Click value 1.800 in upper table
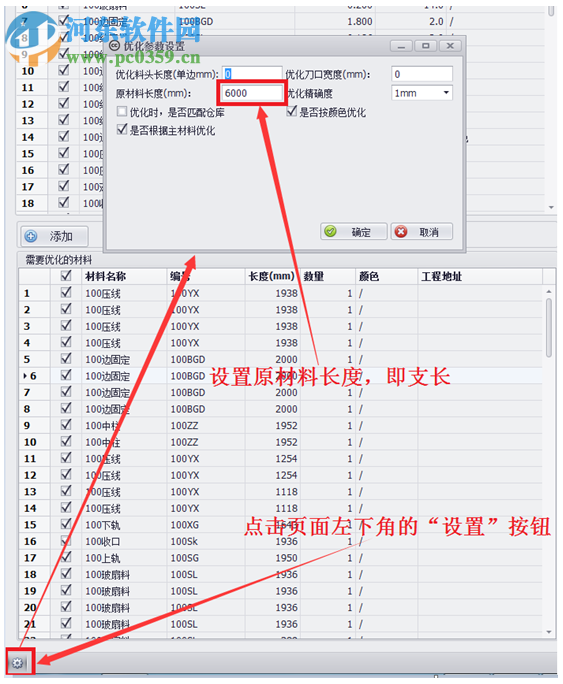The height and width of the screenshot is (684, 563). tap(360, 21)
